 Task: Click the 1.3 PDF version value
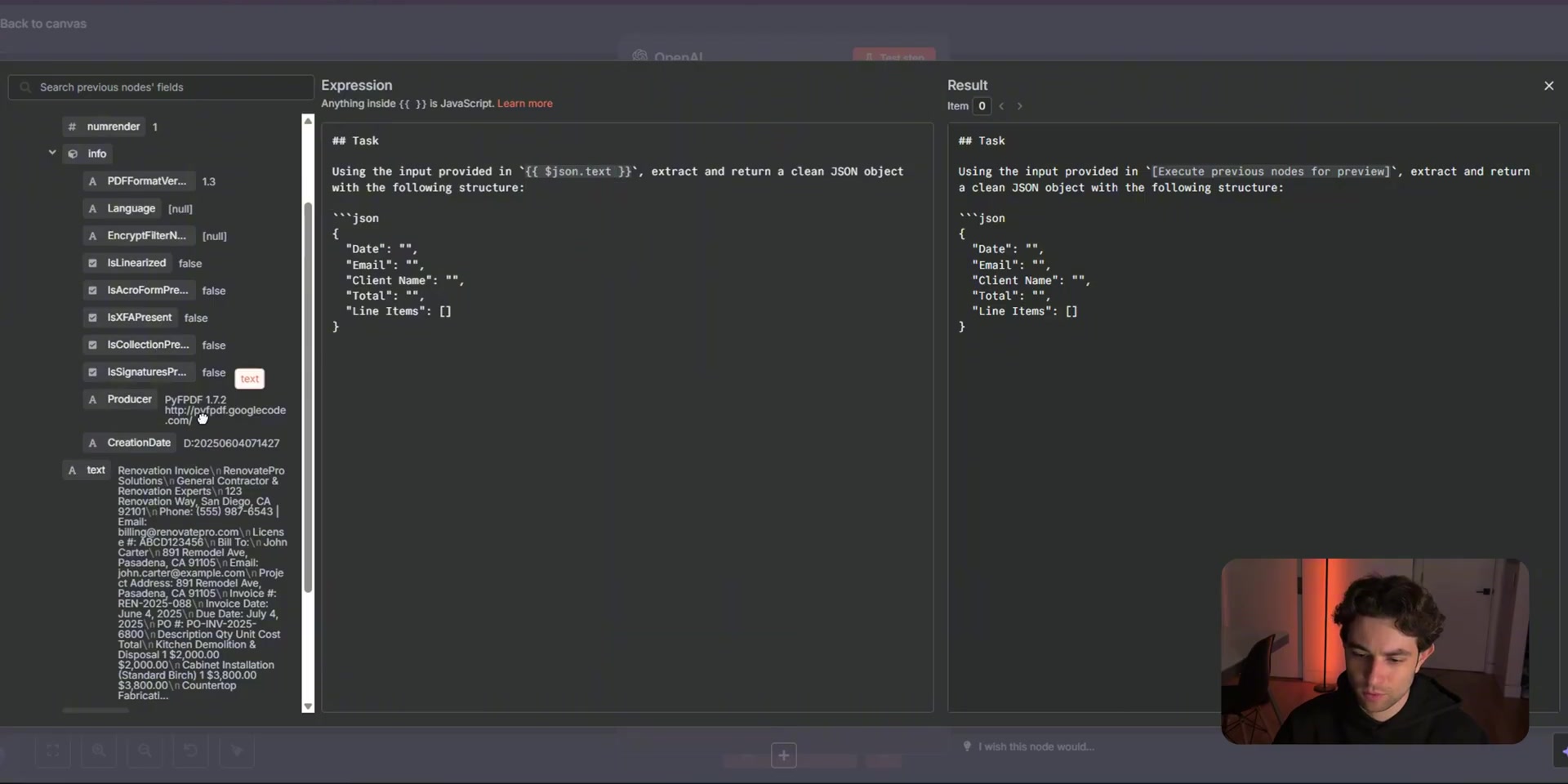tap(208, 181)
